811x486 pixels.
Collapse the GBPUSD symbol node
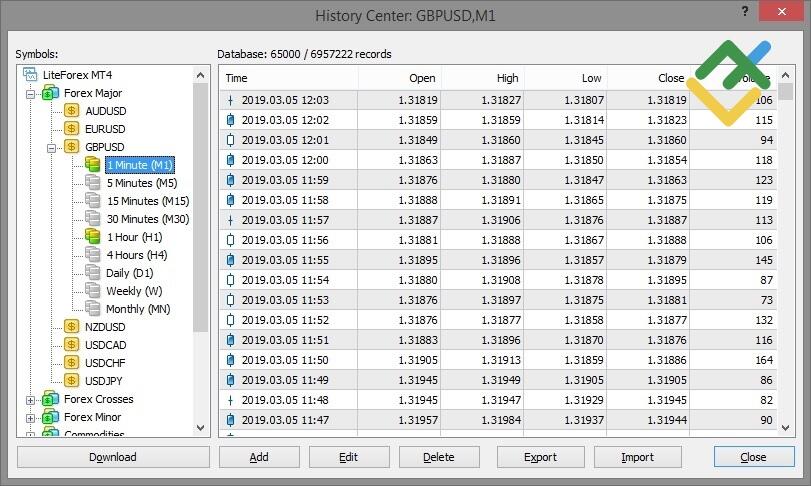coord(51,148)
